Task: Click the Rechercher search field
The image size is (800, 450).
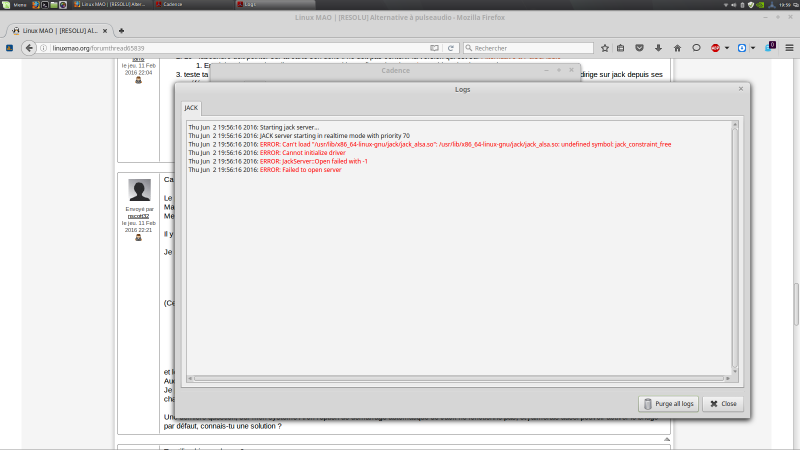Action: pyautogui.click(x=529, y=48)
